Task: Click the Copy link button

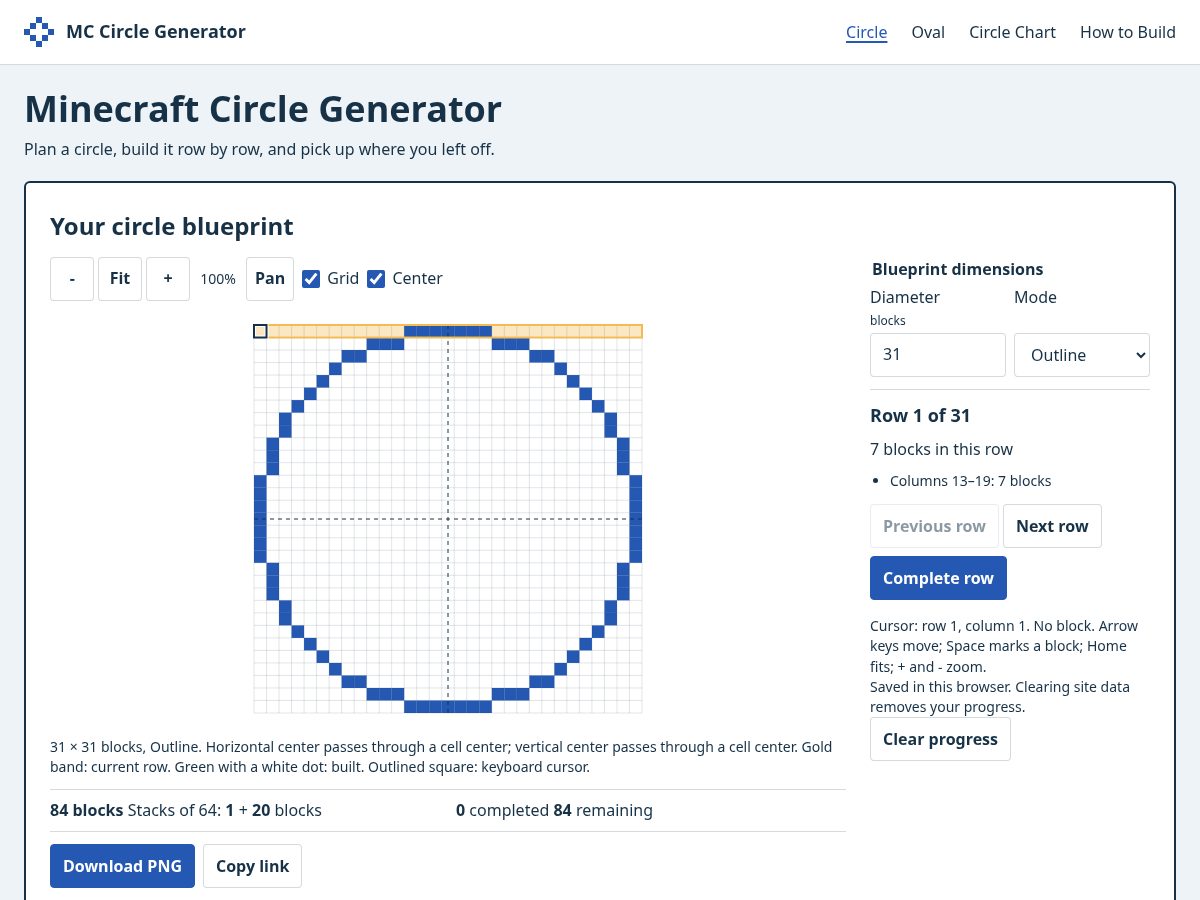Action: [x=252, y=866]
